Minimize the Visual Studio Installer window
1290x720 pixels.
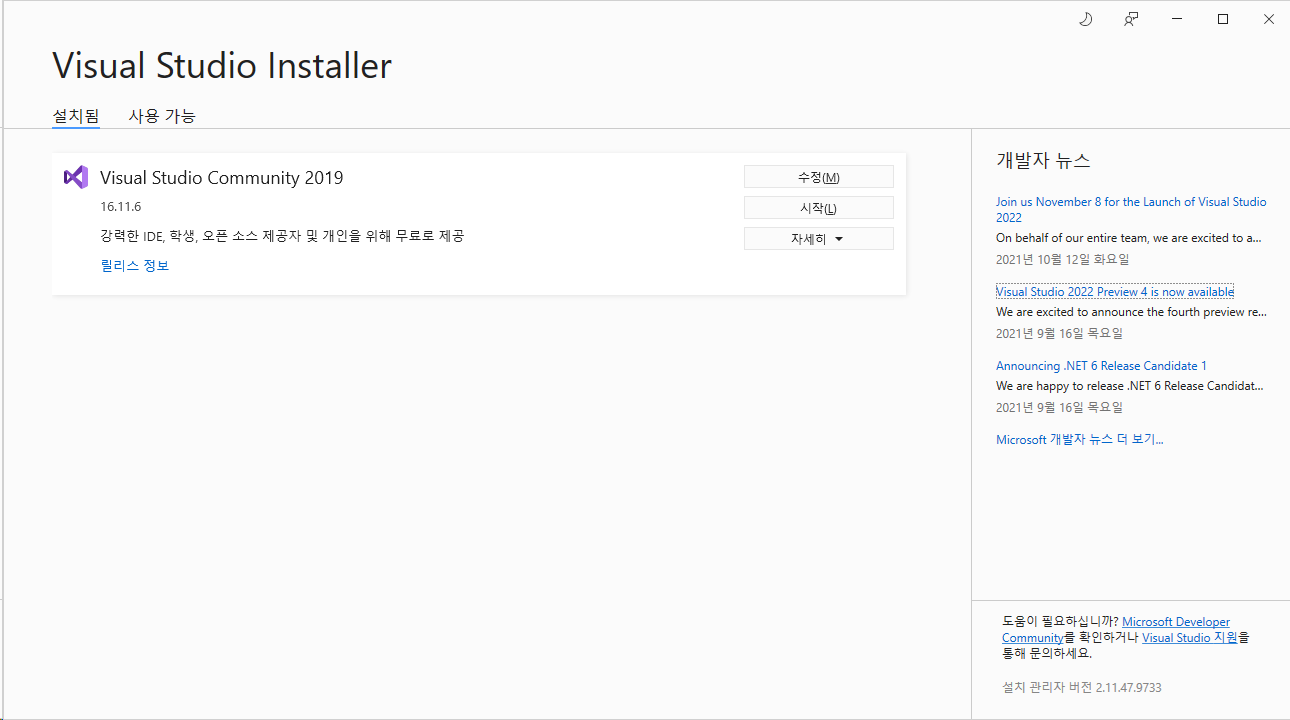pos(1177,19)
